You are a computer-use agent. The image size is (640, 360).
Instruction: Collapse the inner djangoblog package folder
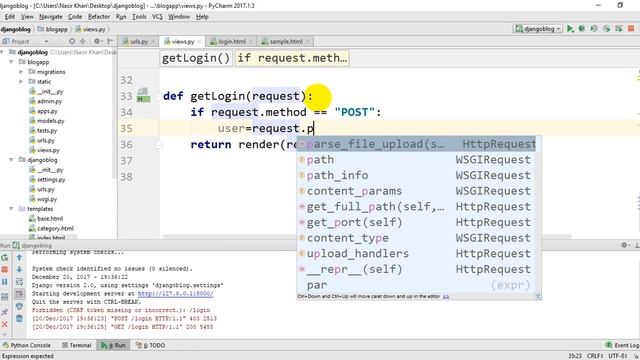(x=11, y=160)
